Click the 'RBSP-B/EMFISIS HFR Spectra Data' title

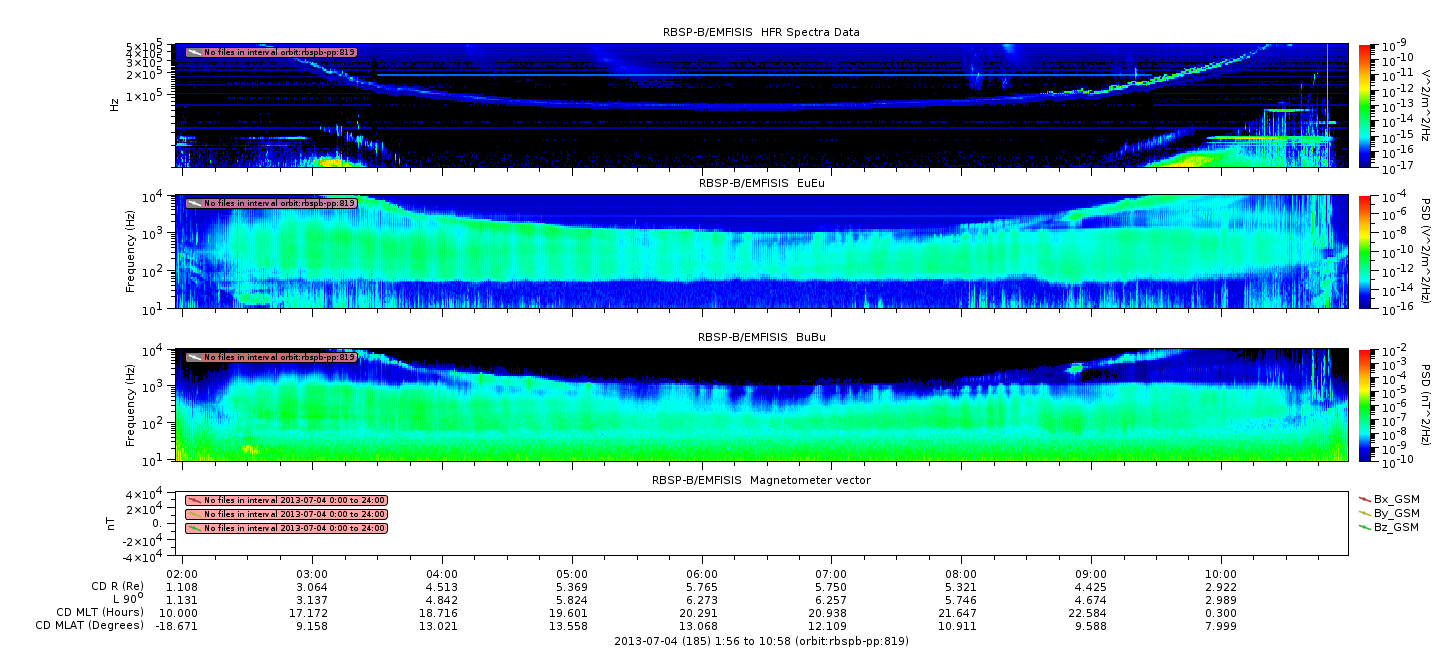click(x=761, y=32)
